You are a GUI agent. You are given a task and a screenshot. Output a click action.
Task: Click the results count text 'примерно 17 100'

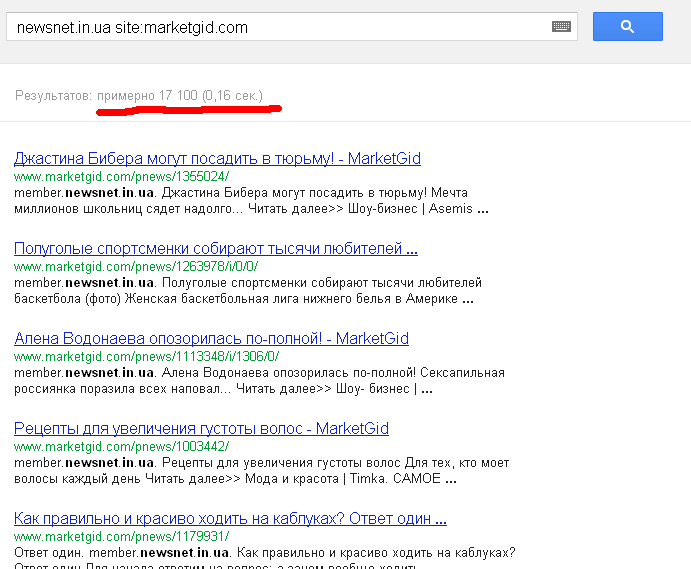(147, 95)
